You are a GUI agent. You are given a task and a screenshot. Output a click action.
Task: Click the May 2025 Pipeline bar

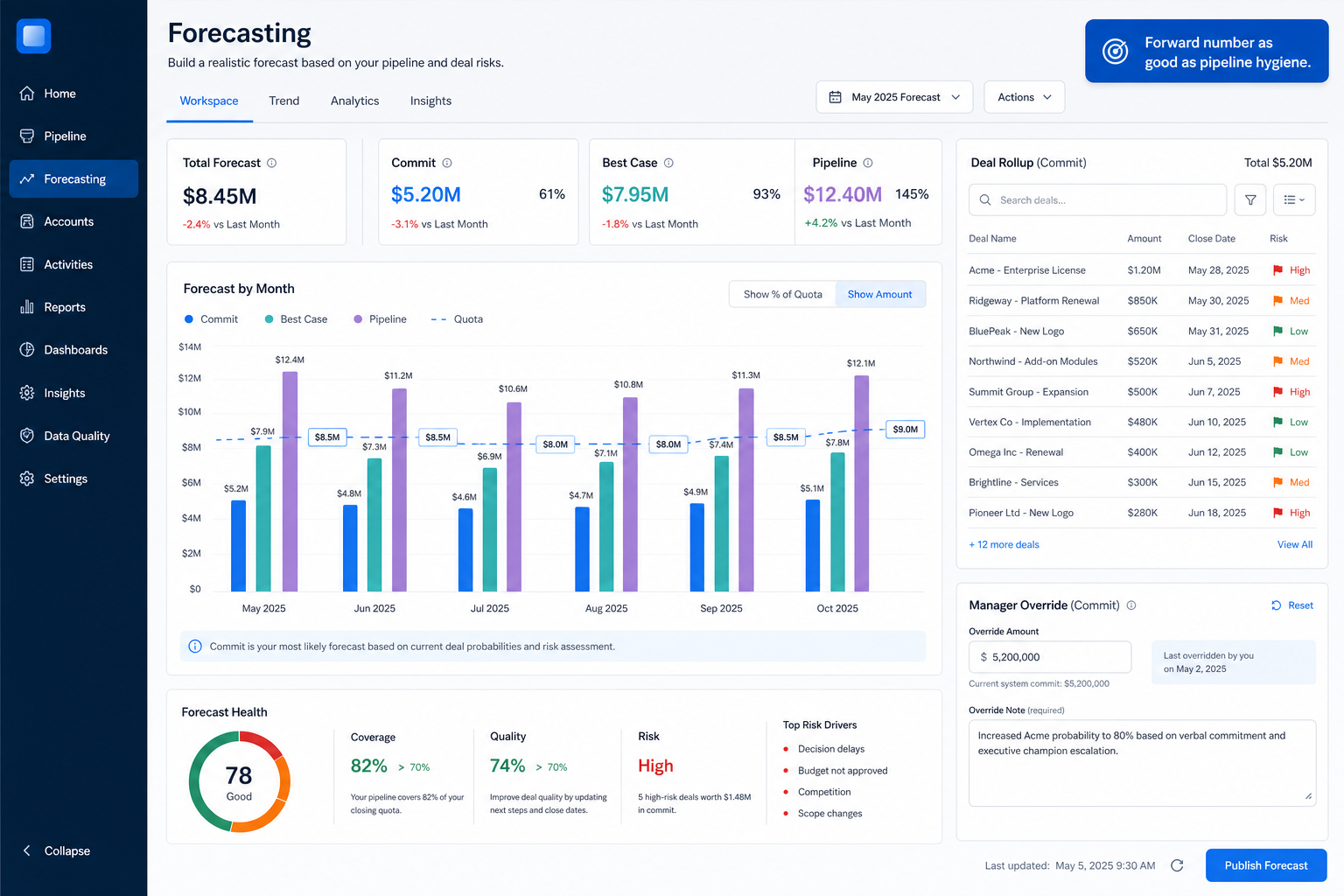click(290, 481)
